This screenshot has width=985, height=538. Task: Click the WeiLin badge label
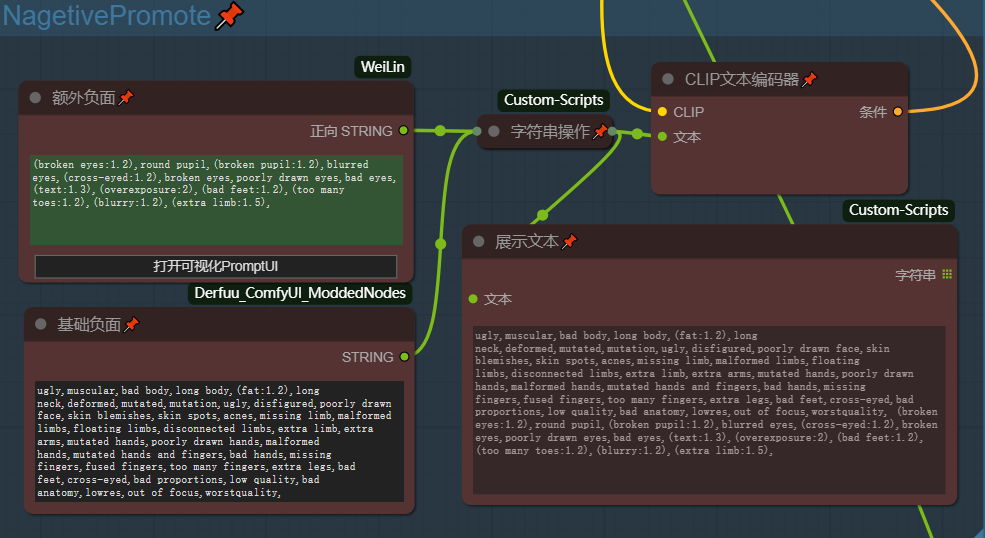pos(384,67)
